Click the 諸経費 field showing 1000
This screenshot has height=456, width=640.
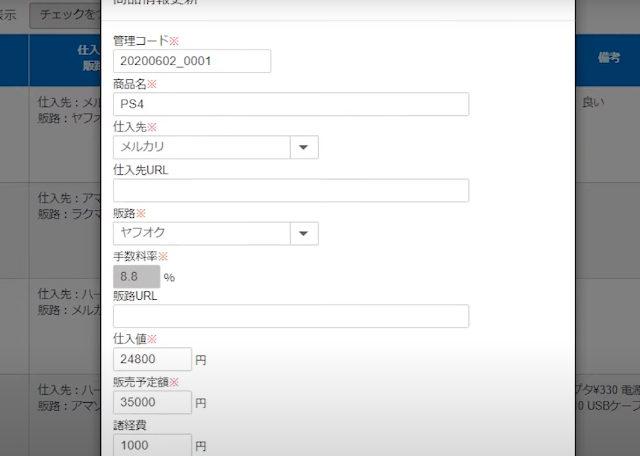[152, 445]
